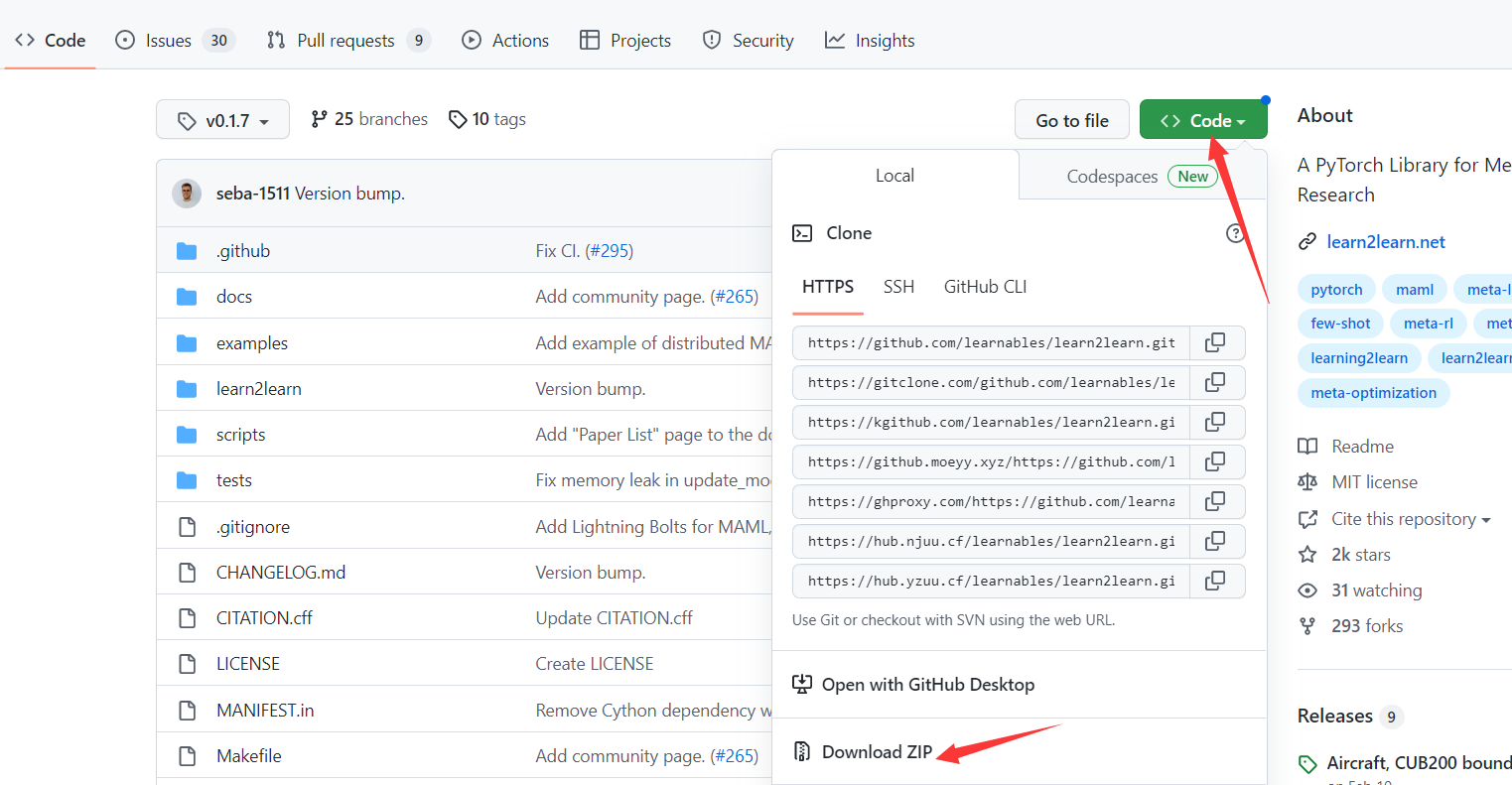Image resolution: width=1512 pixels, height=785 pixels.
Task: Click the scripts folder icon
Action: pos(187,435)
